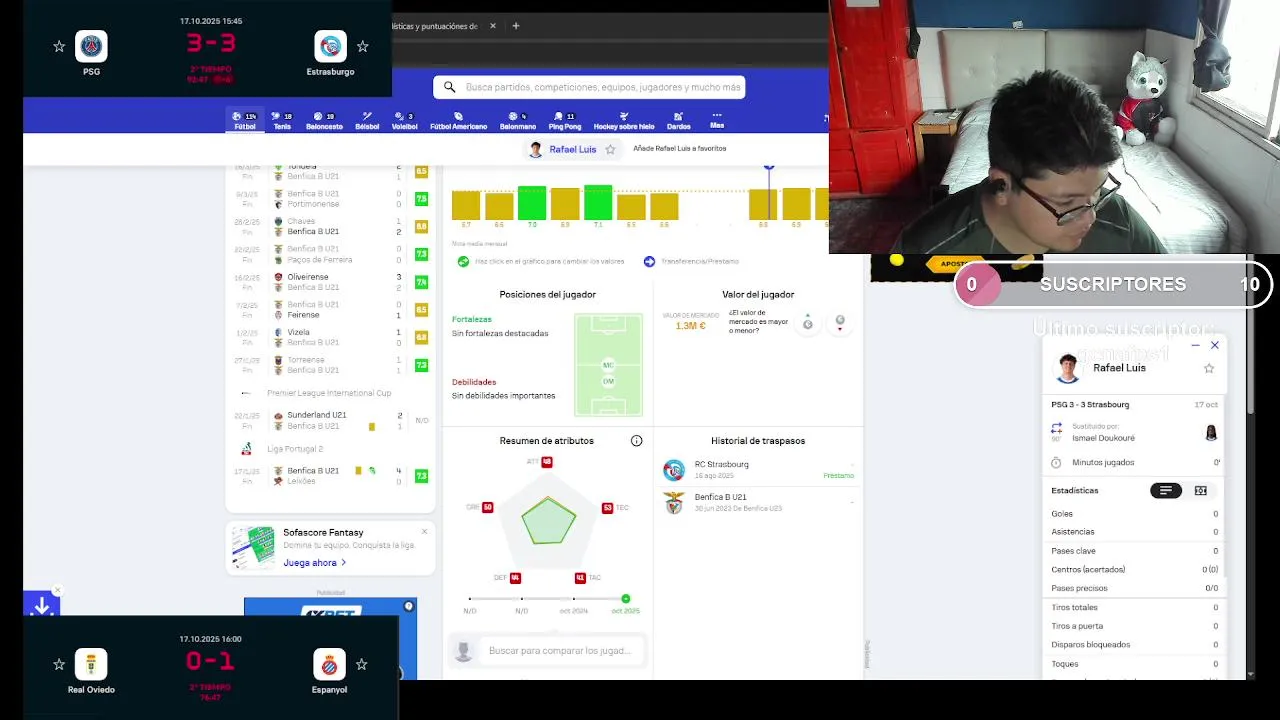Select oct 2025 point on attribute timeline
Viewport: 1280px width, 720px height.
(x=625, y=599)
